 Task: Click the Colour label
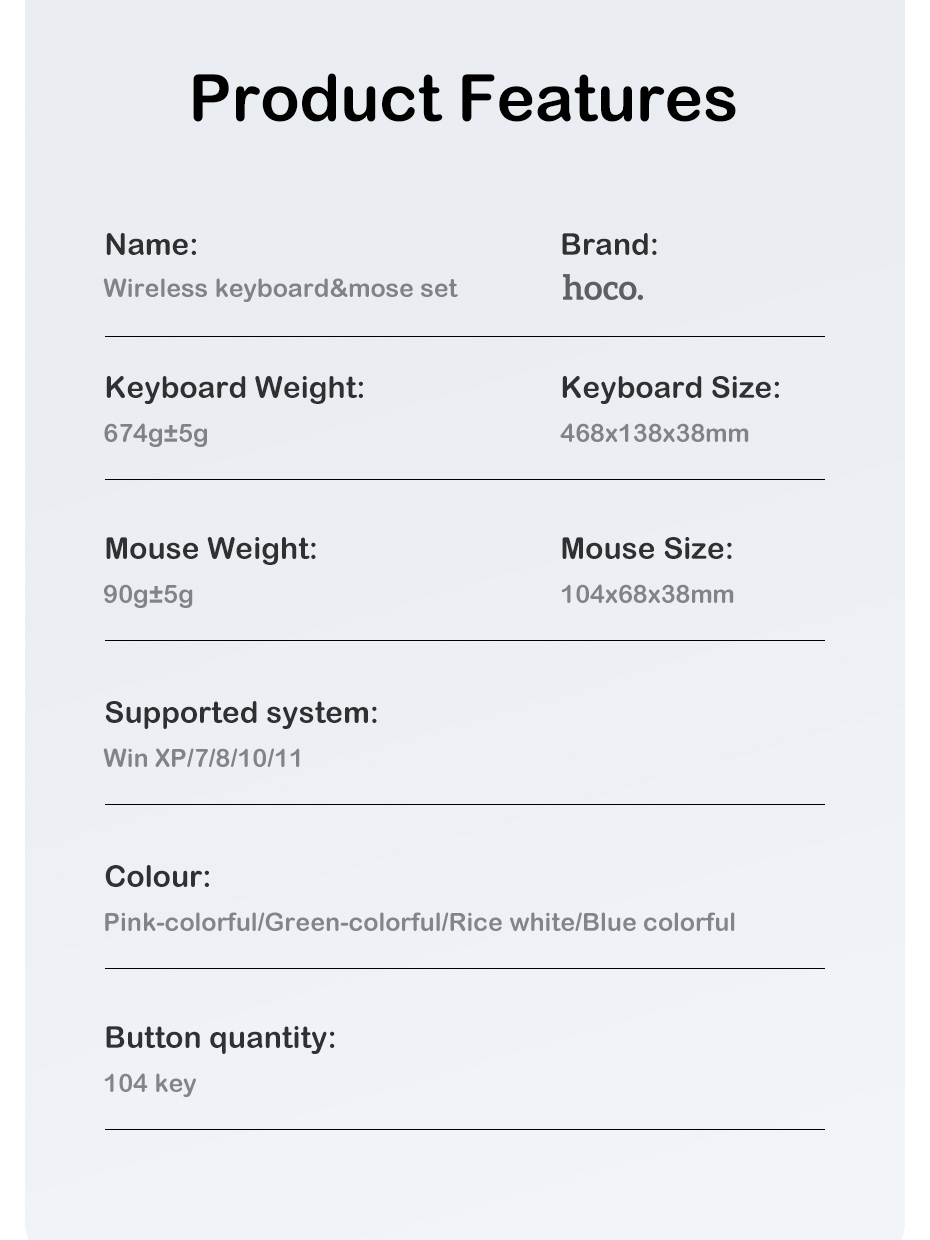click(157, 876)
